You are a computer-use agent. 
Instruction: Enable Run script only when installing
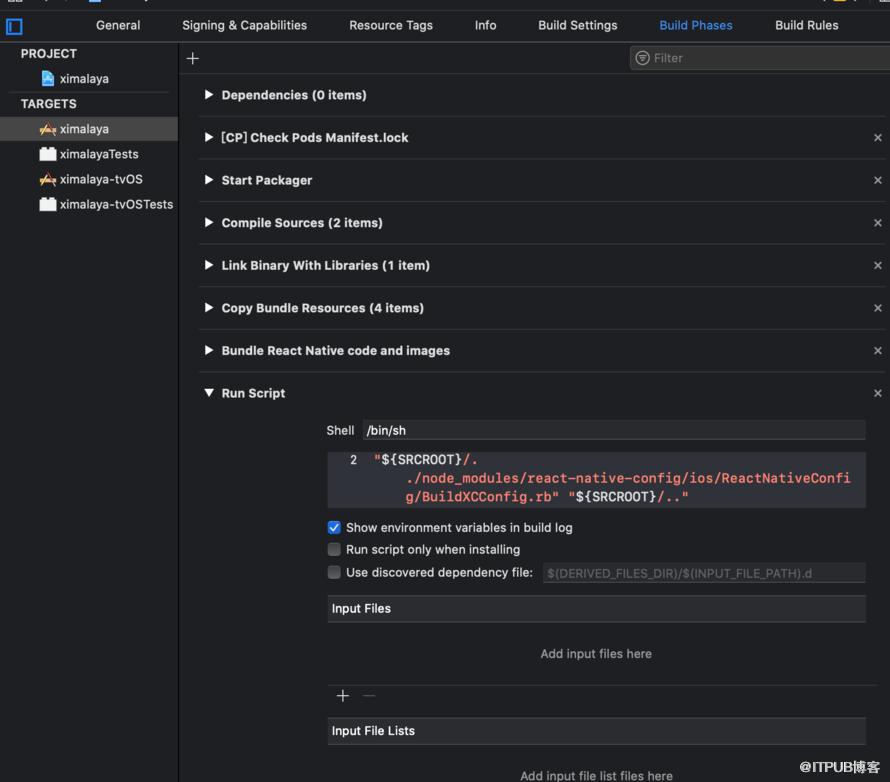coord(334,549)
